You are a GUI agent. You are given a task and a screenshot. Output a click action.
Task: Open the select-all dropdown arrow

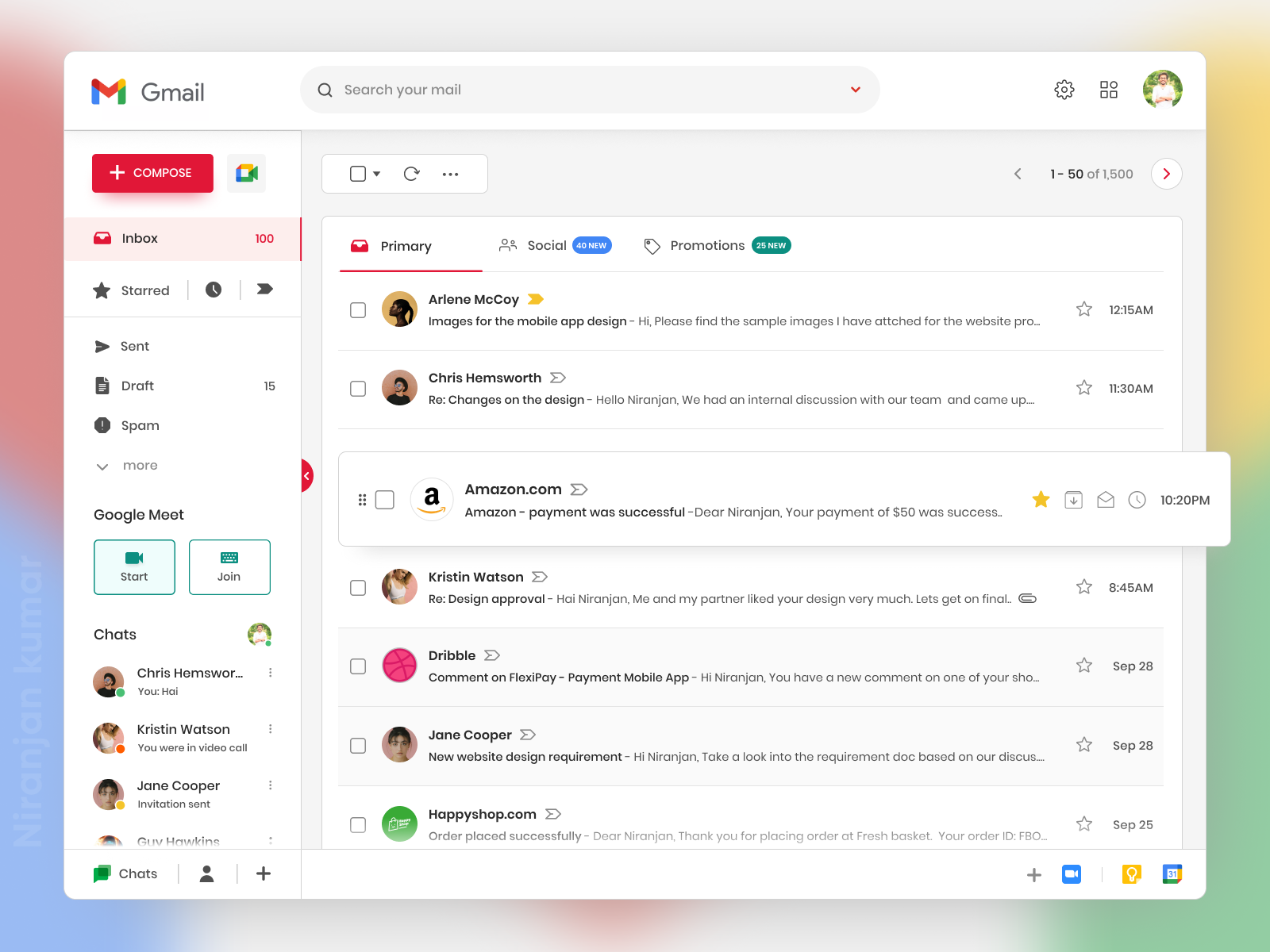pyautogui.click(x=377, y=174)
